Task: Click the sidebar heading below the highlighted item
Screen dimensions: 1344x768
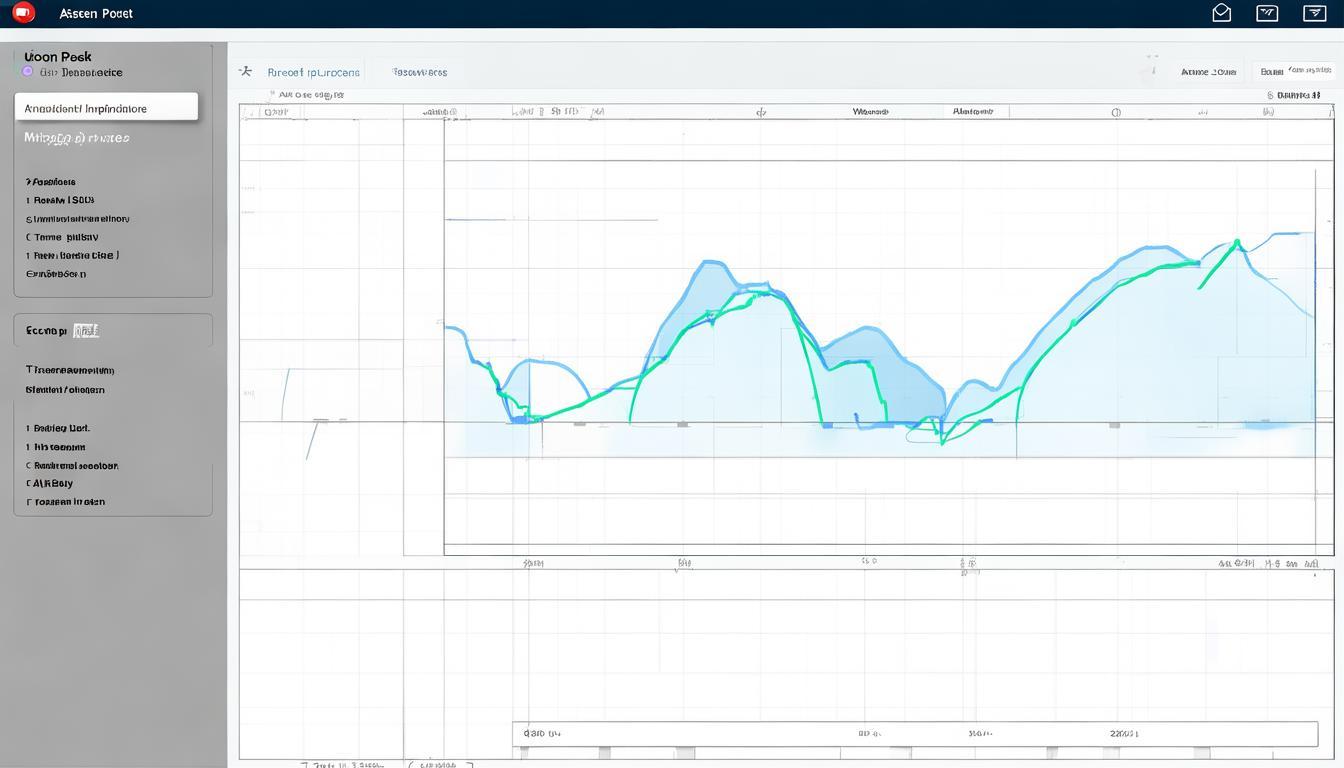Action: tap(77, 138)
